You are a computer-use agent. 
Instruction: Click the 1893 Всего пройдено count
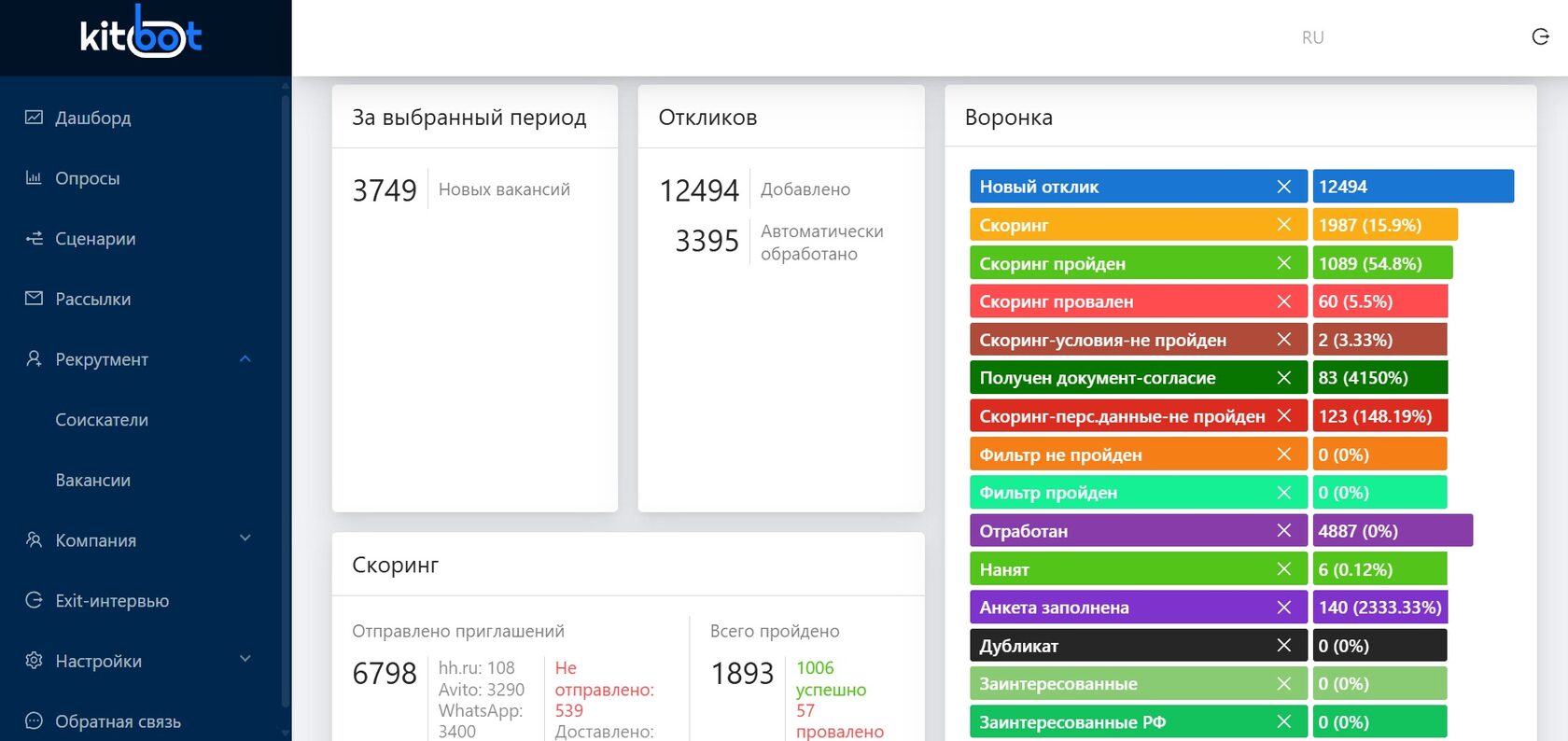(x=742, y=673)
